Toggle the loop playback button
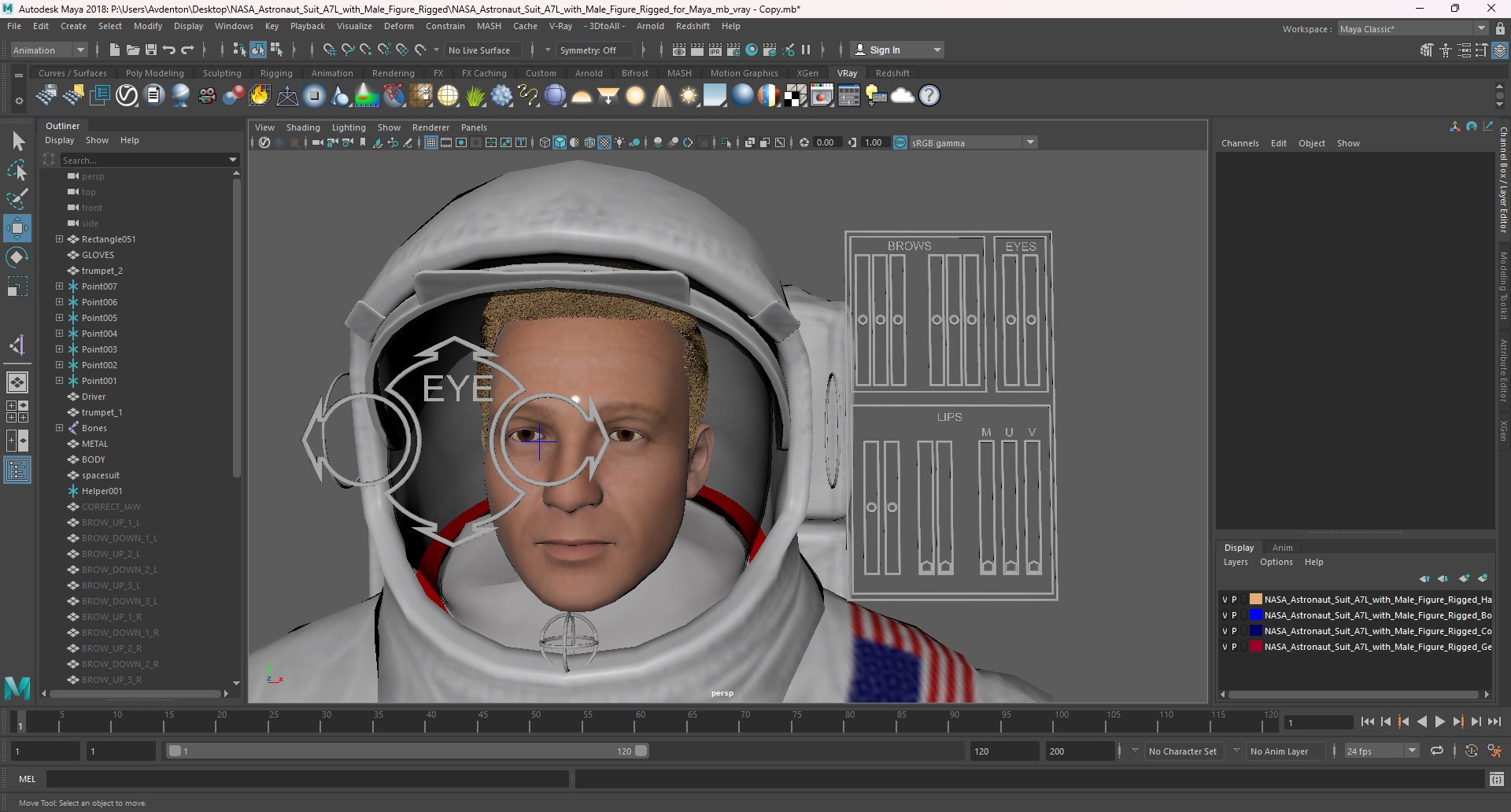This screenshot has width=1511, height=812. click(x=1437, y=751)
